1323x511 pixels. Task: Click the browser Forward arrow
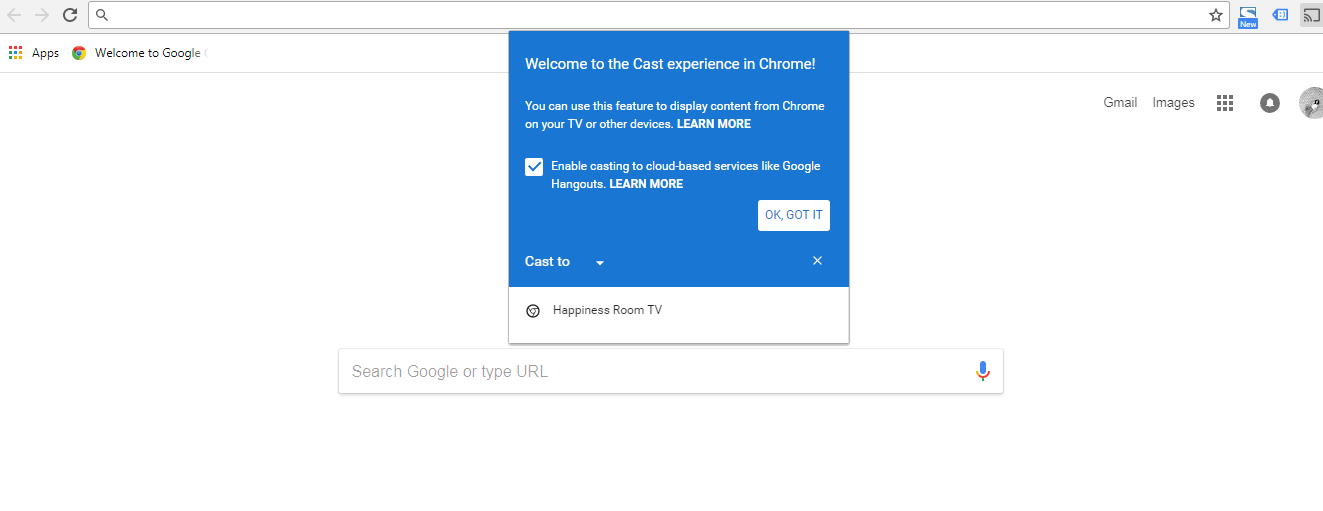click(42, 15)
